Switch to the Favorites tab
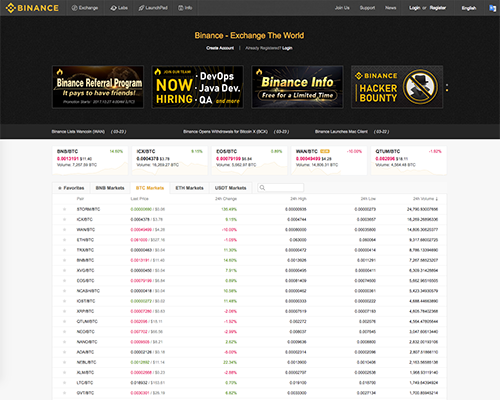This screenshot has width=500, height=400. (71, 188)
